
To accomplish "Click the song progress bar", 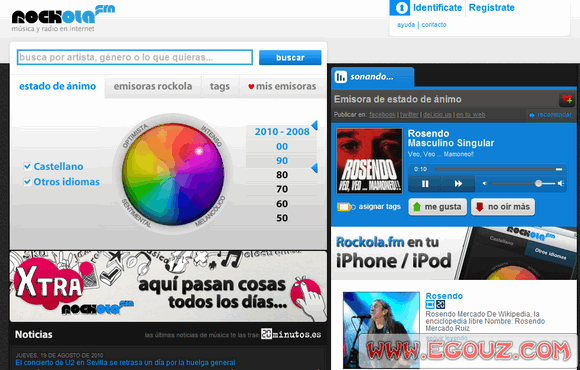I will (499, 169).
